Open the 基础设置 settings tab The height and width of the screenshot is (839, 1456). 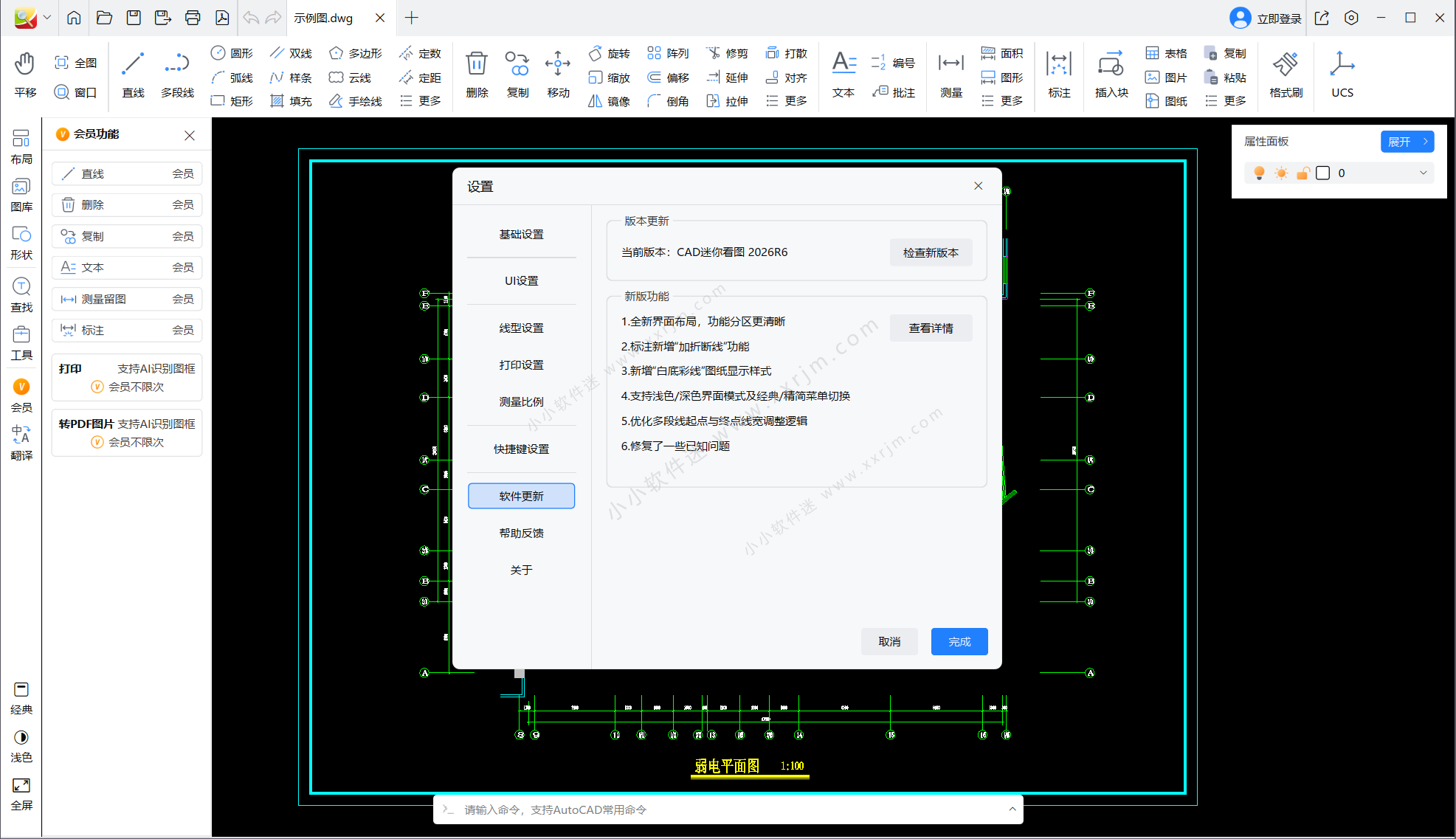(x=521, y=234)
